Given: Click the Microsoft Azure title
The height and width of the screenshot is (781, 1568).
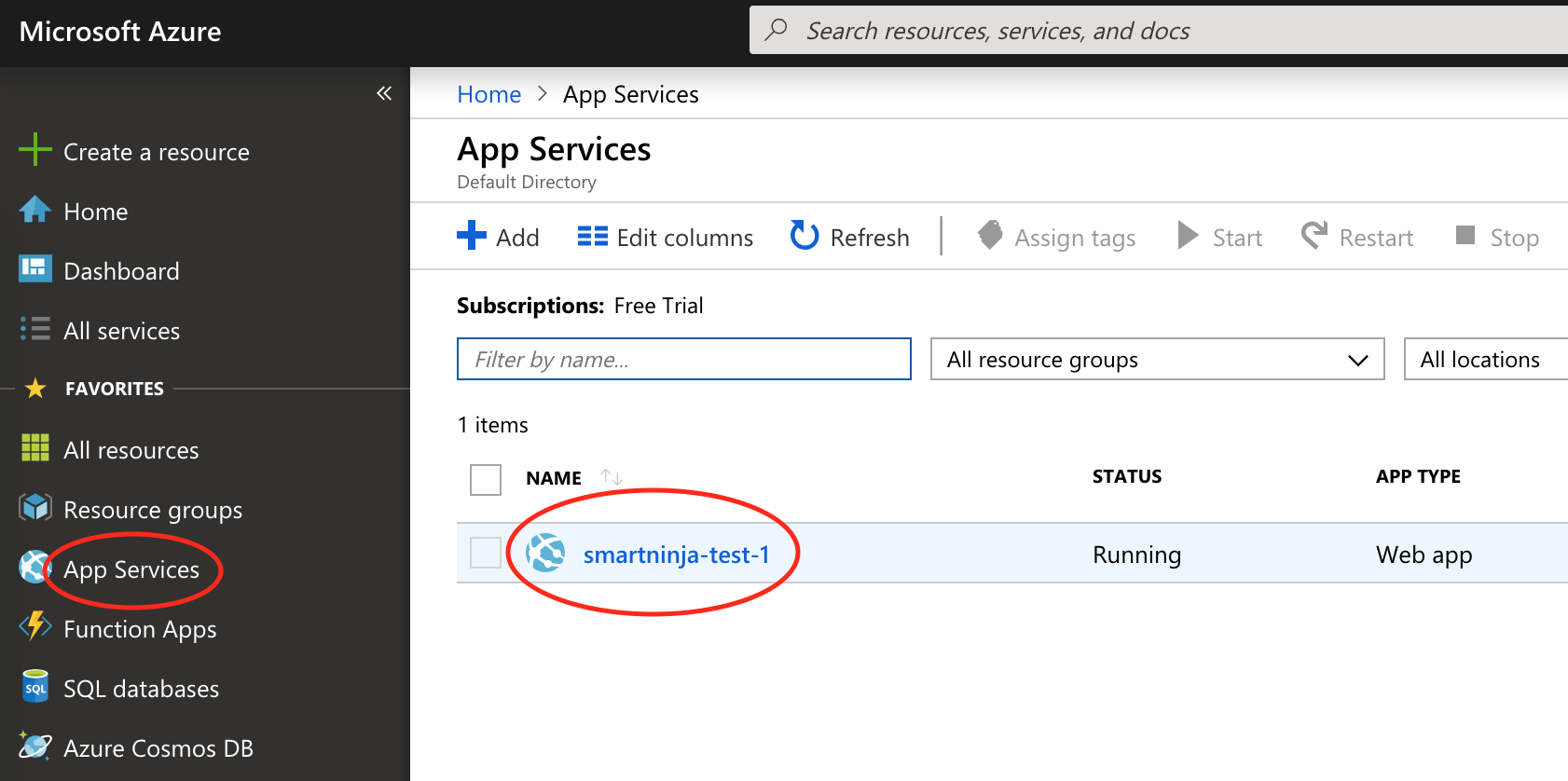Looking at the screenshot, I should point(120,32).
